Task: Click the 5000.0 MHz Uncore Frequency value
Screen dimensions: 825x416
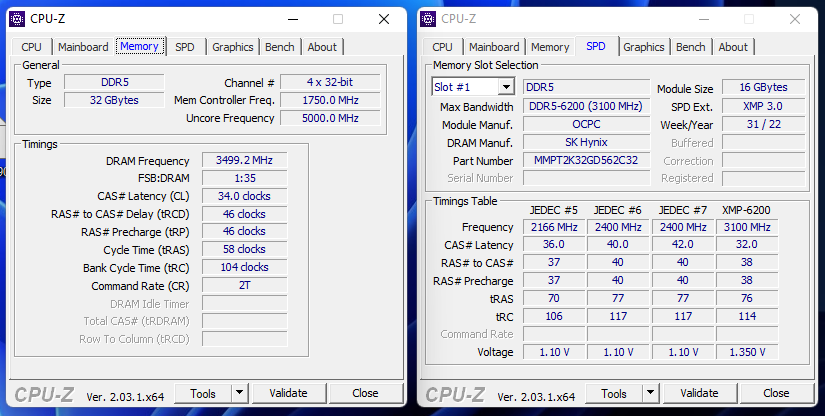Action: [x=330, y=118]
